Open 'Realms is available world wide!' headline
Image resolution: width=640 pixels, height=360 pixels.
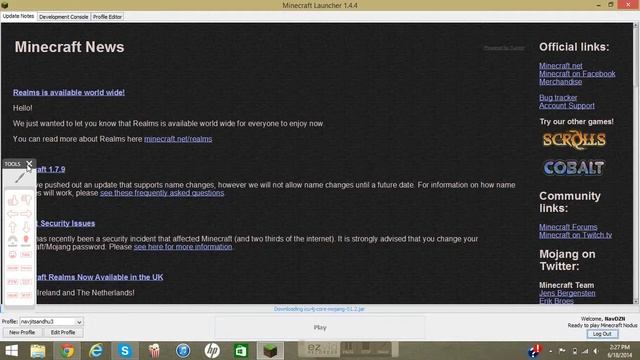[x=69, y=93]
